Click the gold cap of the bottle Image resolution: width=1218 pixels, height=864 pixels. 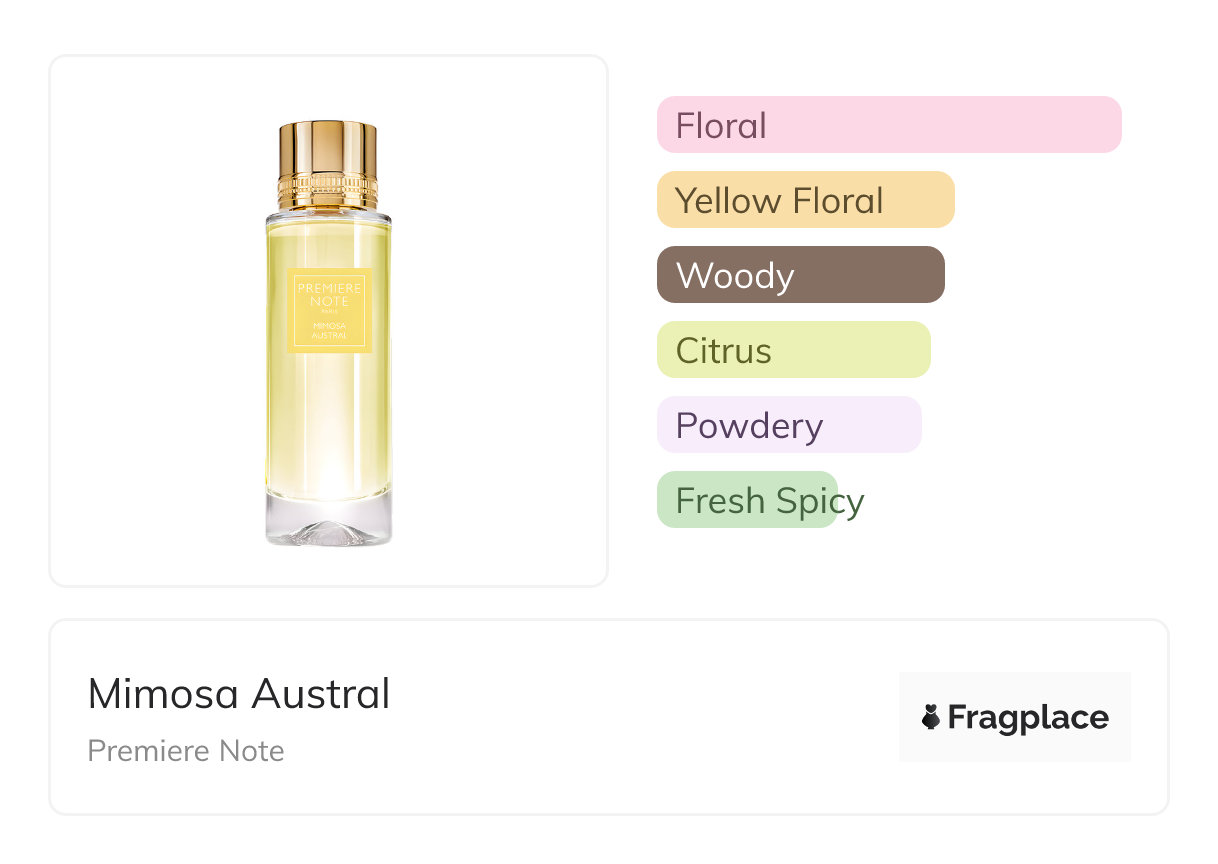[x=328, y=146]
